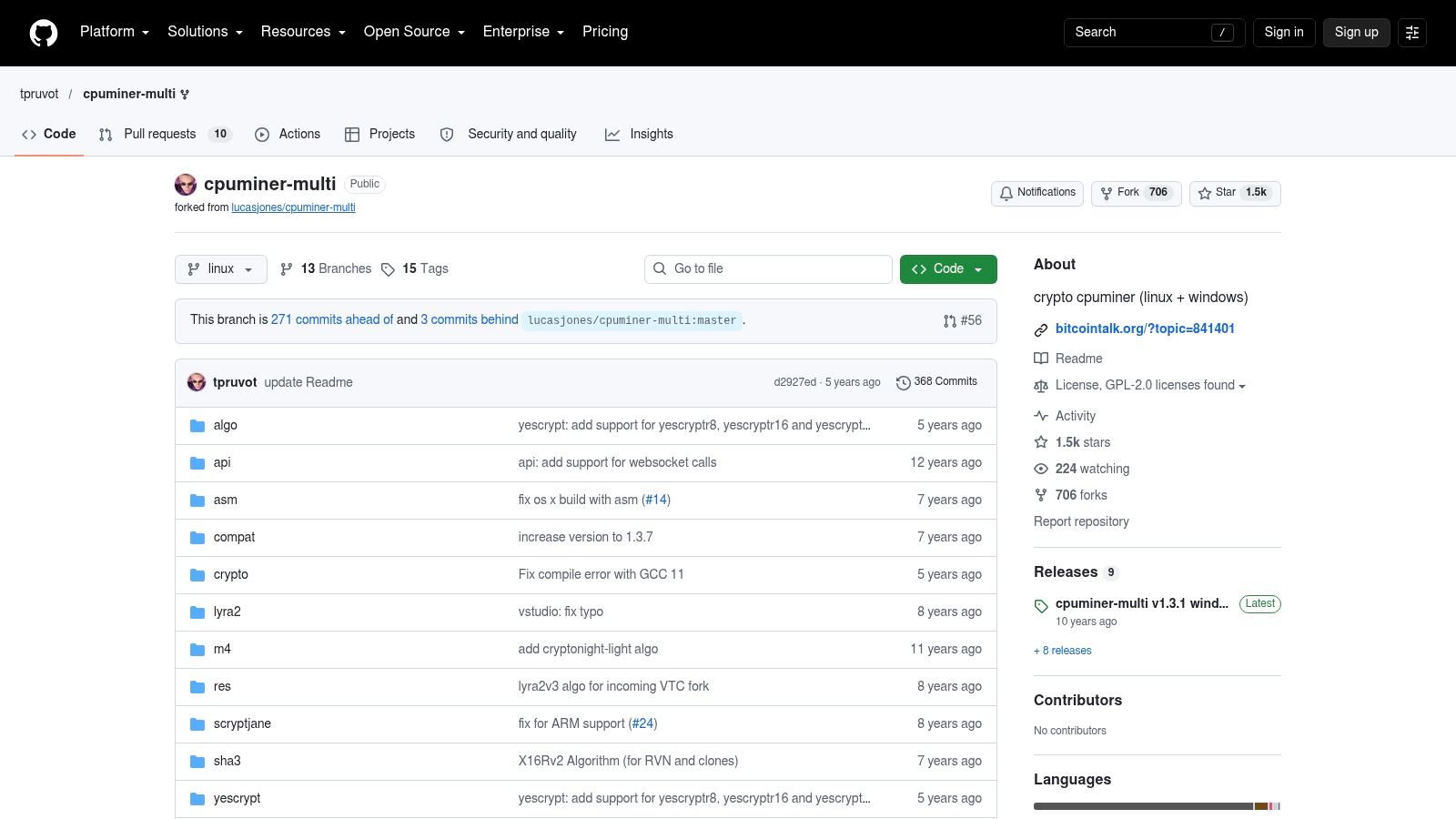Screen dimensions: 1456x819
Task: Click the Languages color bar
Action: (1158, 806)
